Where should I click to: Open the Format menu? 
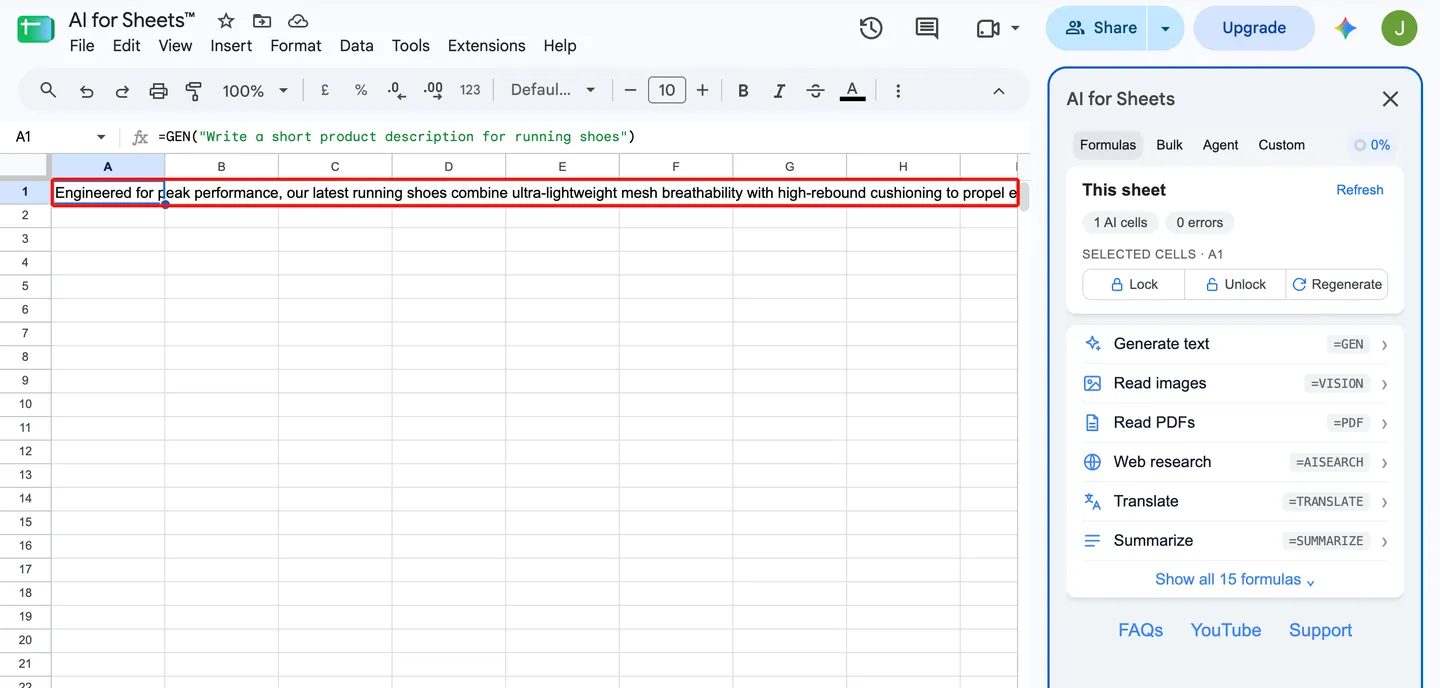pyautogui.click(x=296, y=46)
